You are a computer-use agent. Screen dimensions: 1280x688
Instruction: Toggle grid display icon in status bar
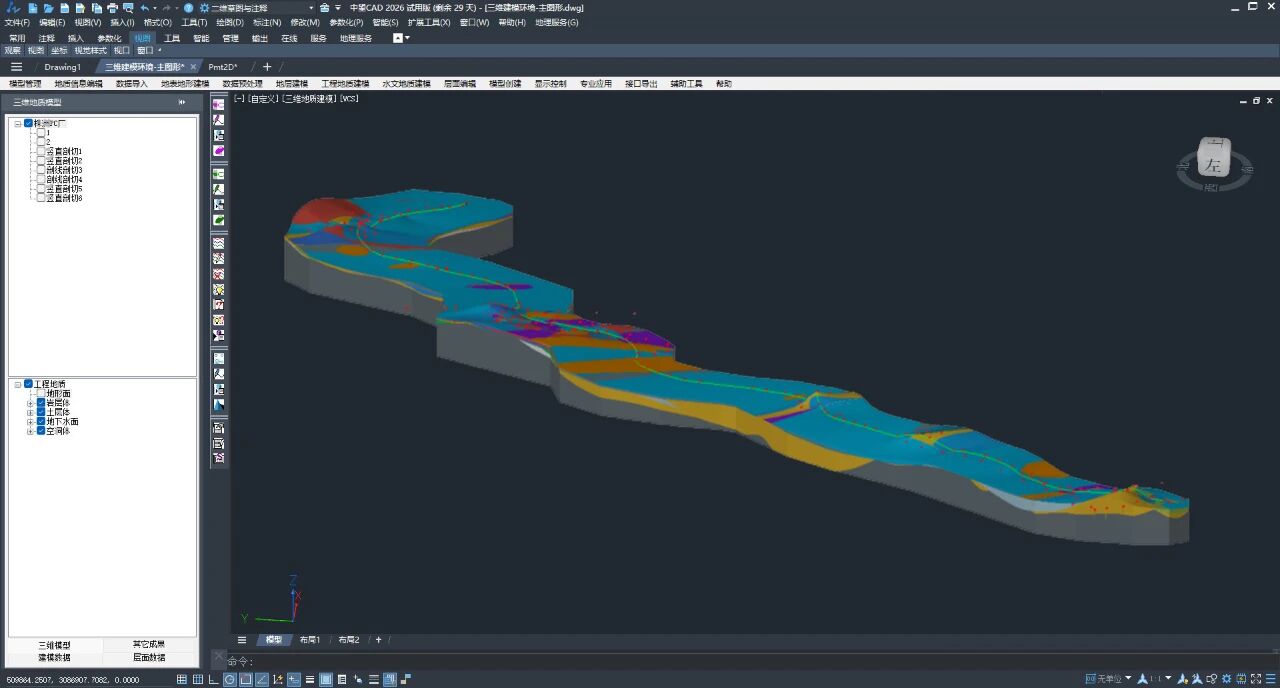pyautogui.click(x=182, y=680)
